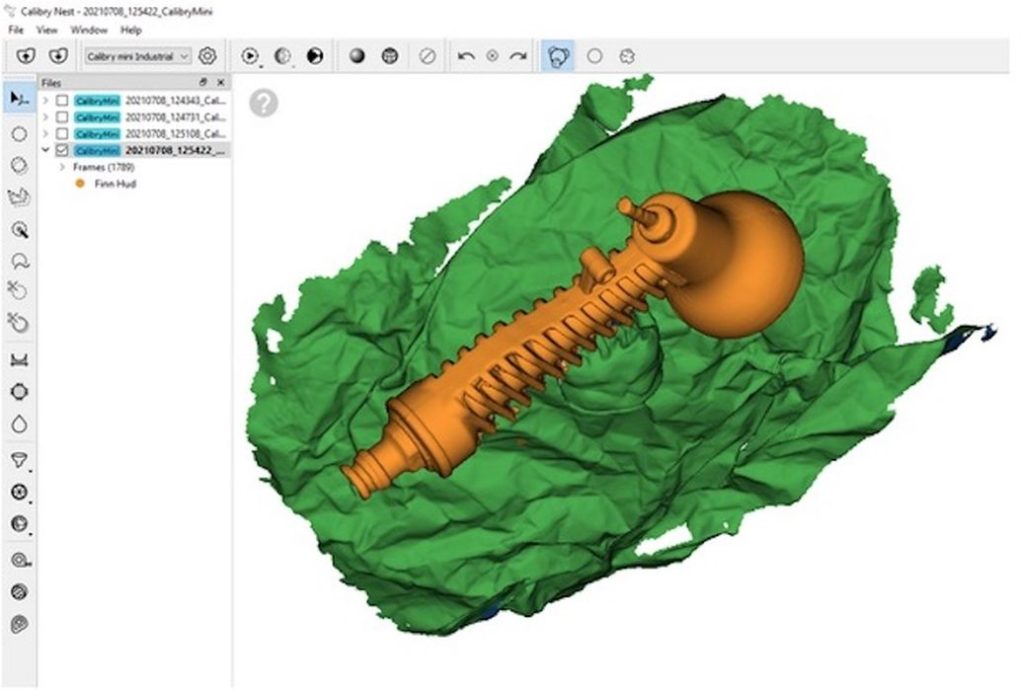The image size is (1024, 691).
Task: Enable the 20210708_124731 scan checkbox
Action: pos(62,117)
